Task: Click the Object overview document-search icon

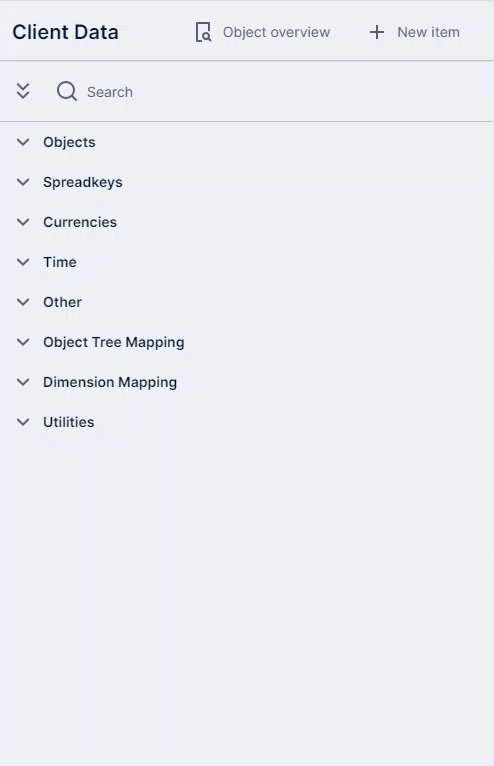Action: pos(203,32)
